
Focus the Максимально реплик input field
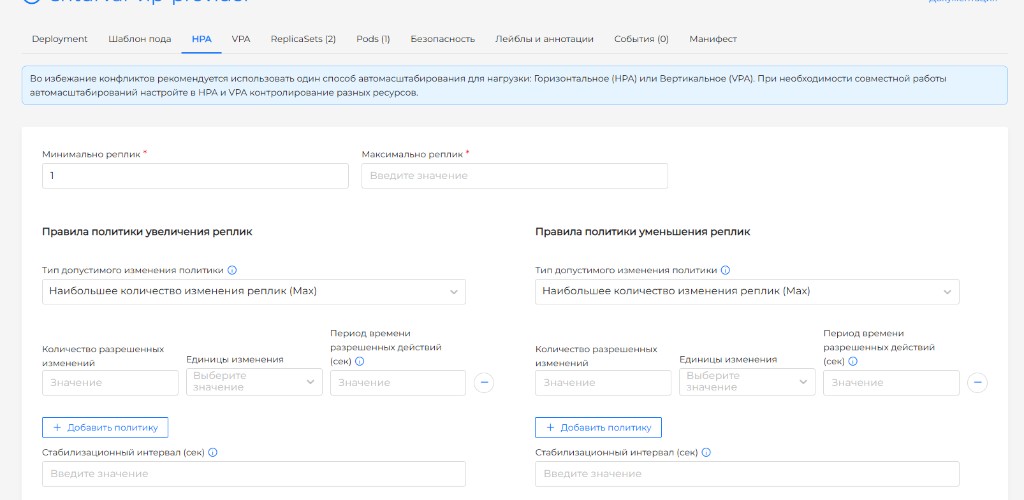[515, 176]
